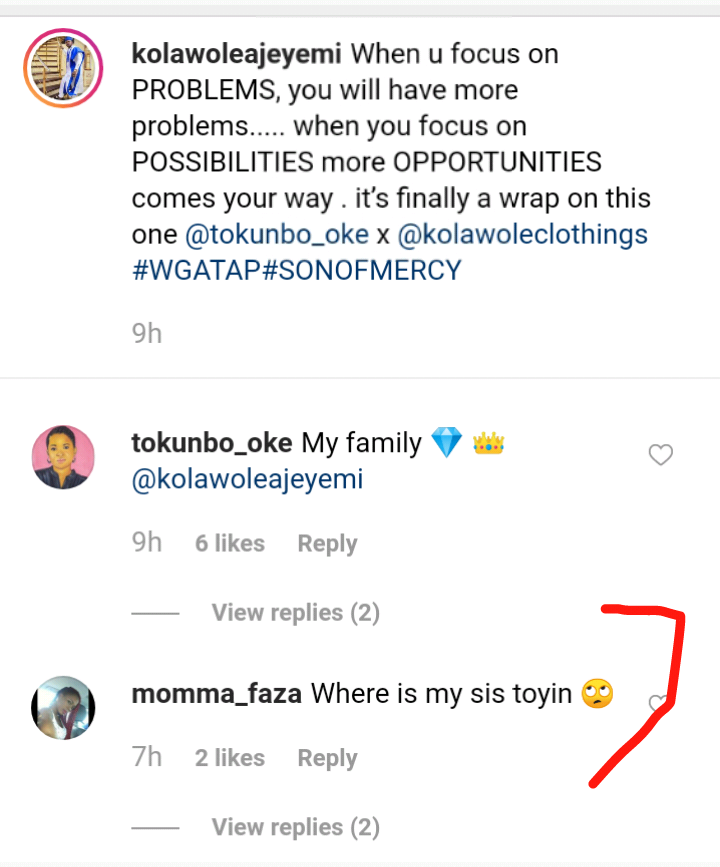Like the tokunbo_oke comment with heart
The image size is (720, 867).
click(x=660, y=456)
